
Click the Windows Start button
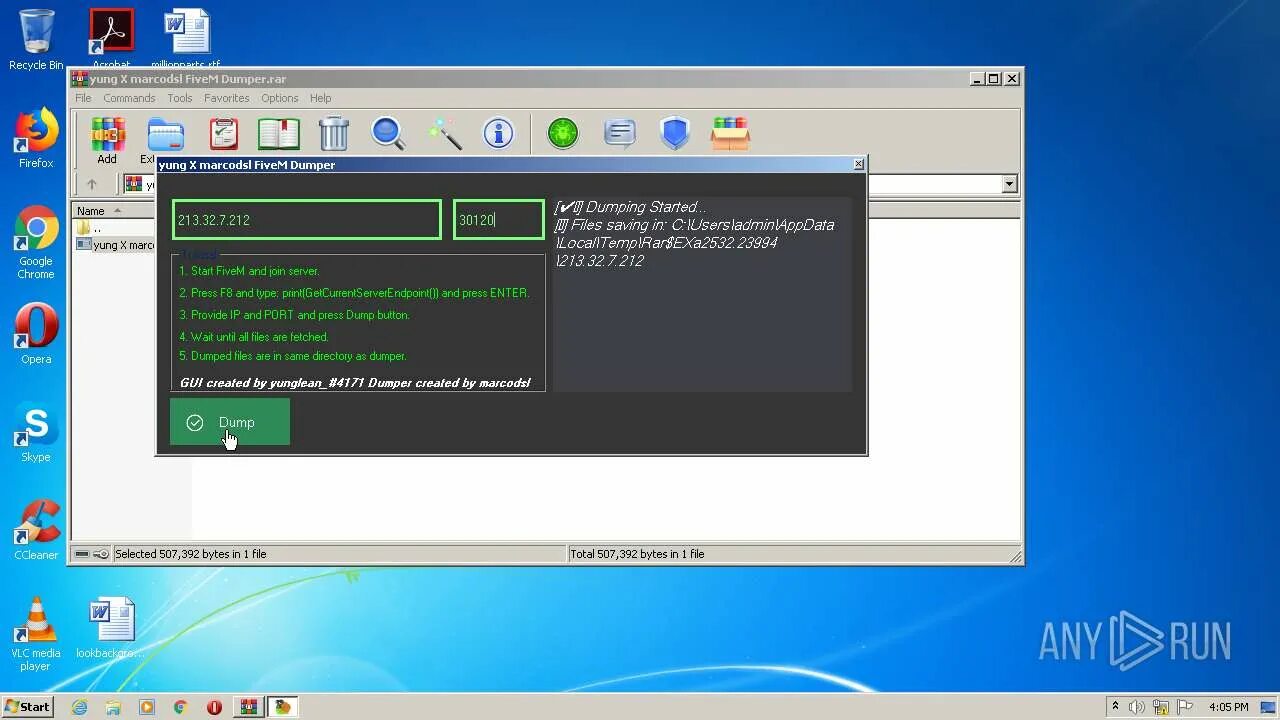click(28, 706)
